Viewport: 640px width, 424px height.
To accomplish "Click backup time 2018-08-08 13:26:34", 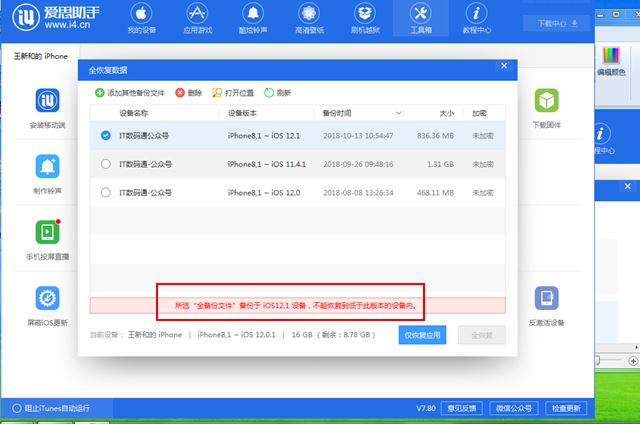I will point(358,192).
